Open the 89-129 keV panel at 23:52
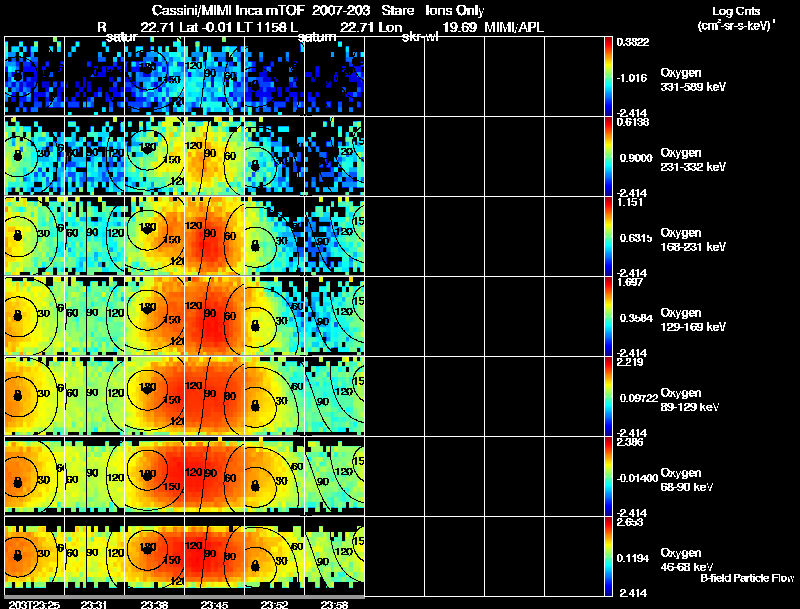Image resolution: width=800 pixels, height=609 pixels. 274,396
